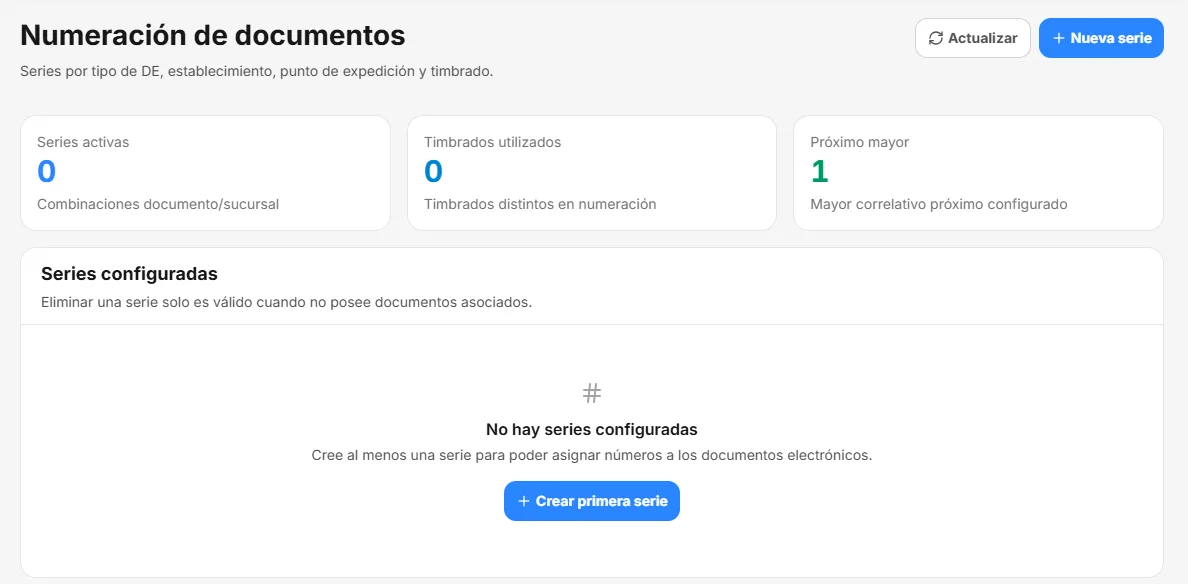This screenshot has width=1188, height=584.
Task: Click Crear primera serie button
Action: click(592, 501)
